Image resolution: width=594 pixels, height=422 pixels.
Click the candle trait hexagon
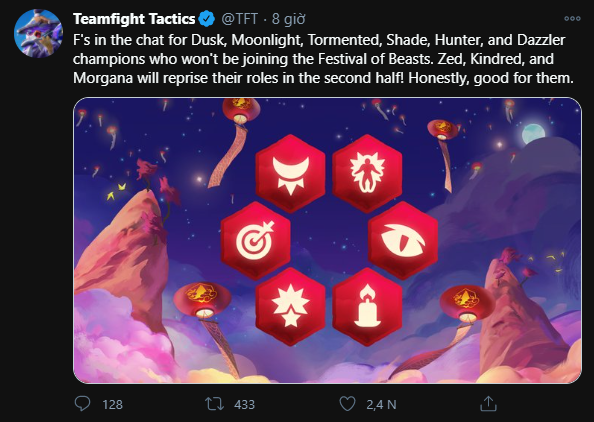(x=367, y=306)
